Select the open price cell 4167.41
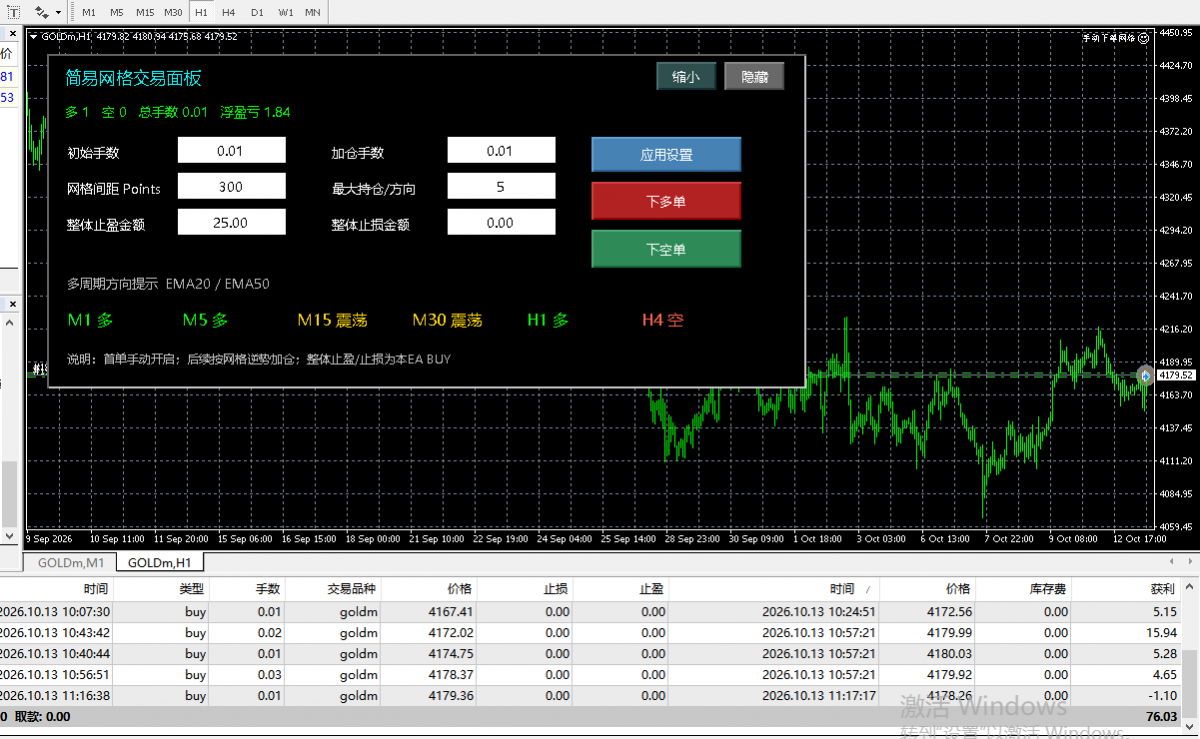 click(x=451, y=612)
